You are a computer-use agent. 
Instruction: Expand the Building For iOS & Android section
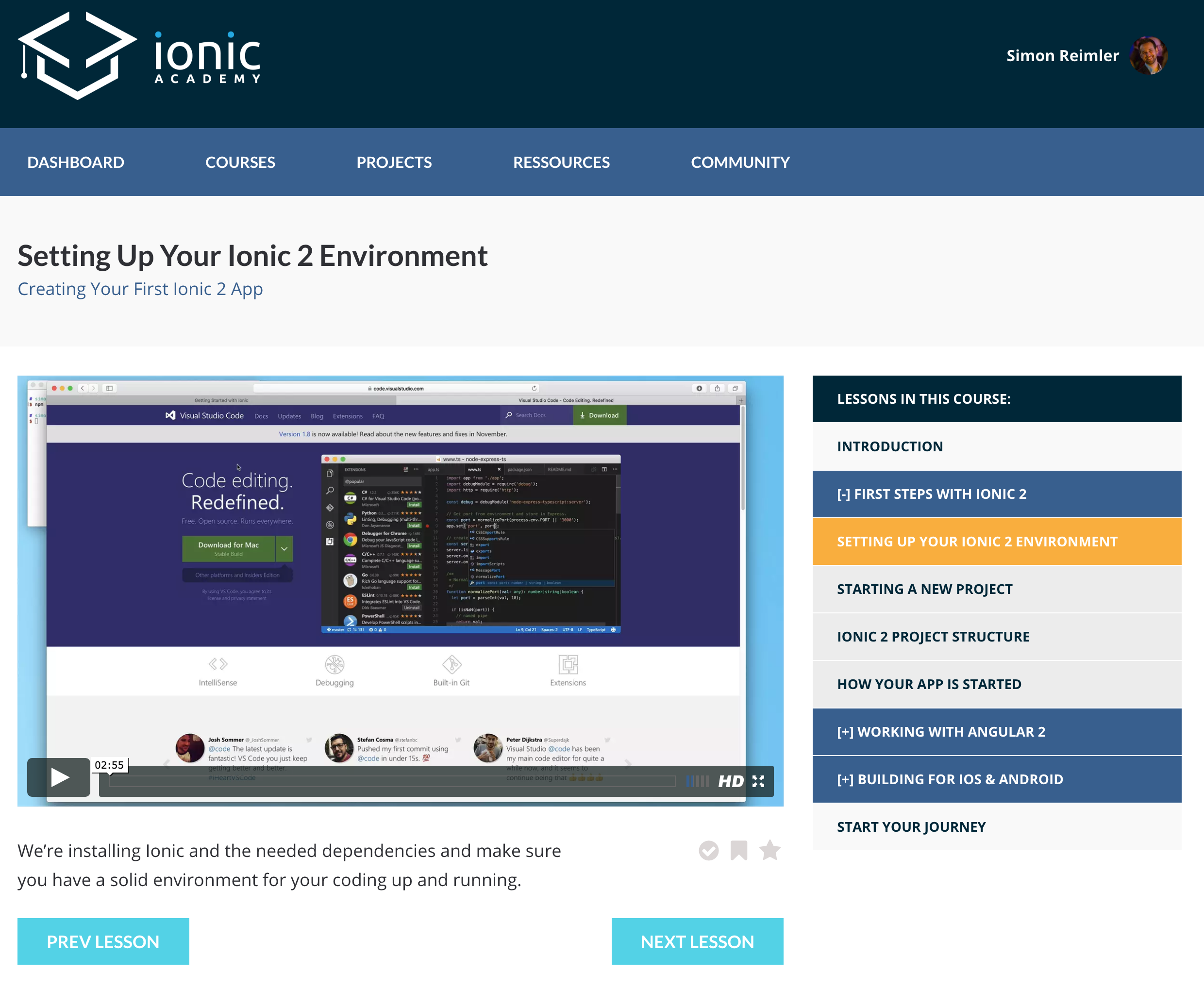(996, 779)
